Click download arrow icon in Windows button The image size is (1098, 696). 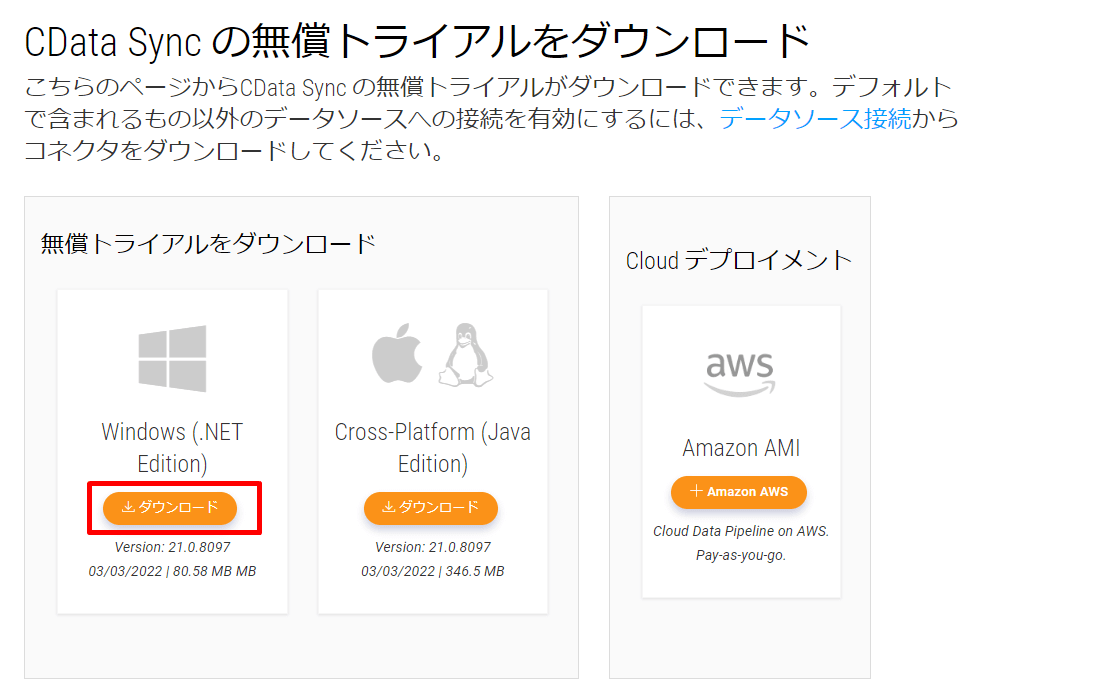click(128, 508)
